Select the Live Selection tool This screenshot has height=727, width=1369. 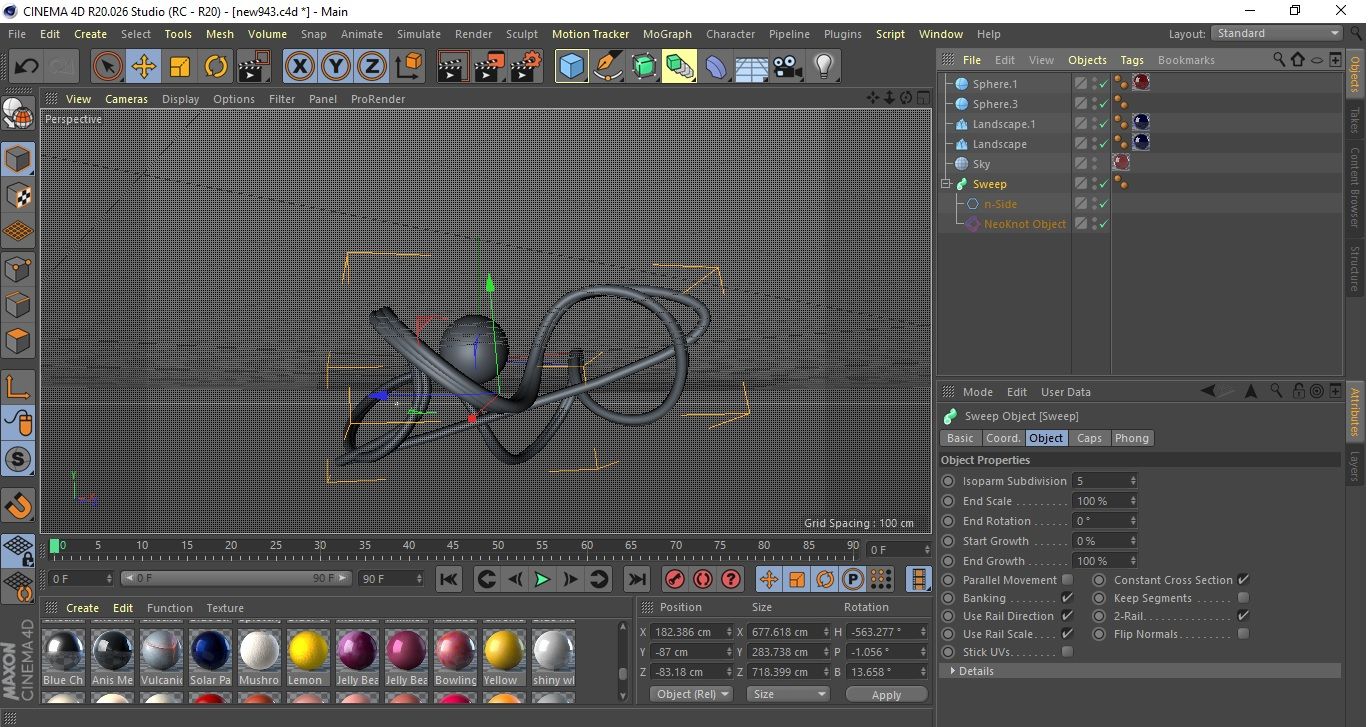point(108,67)
